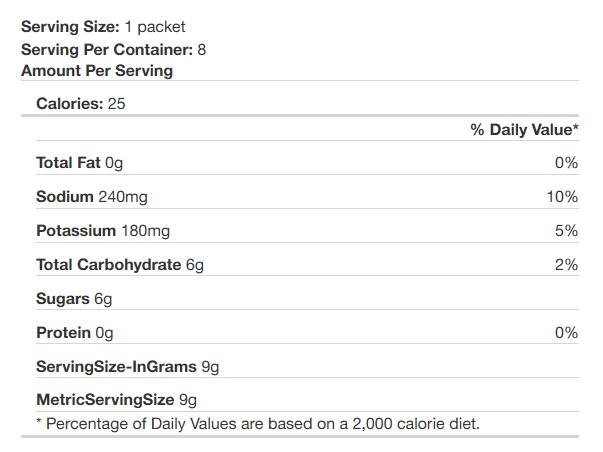This screenshot has width=603, height=452.
Task: Select the Potassium 180mg label
Action: tap(103, 231)
